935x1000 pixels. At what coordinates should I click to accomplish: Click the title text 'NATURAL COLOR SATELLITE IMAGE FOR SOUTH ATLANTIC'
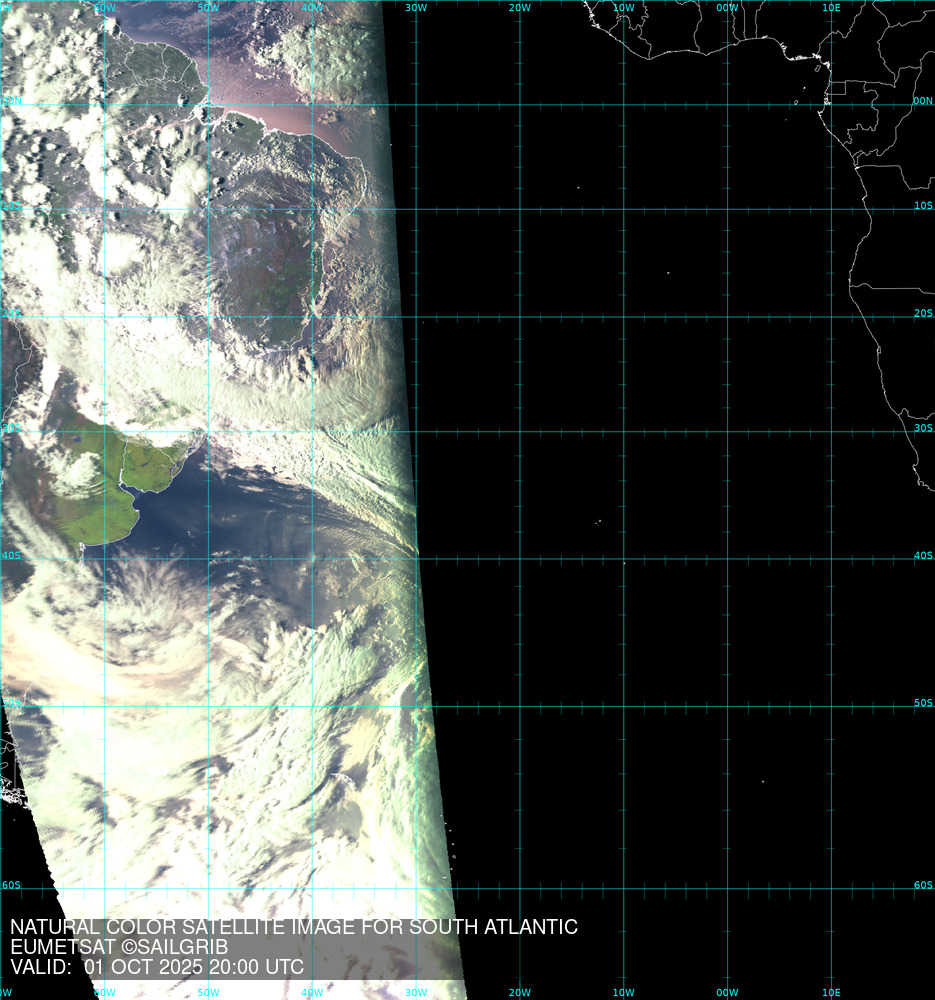(x=293, y=927)
